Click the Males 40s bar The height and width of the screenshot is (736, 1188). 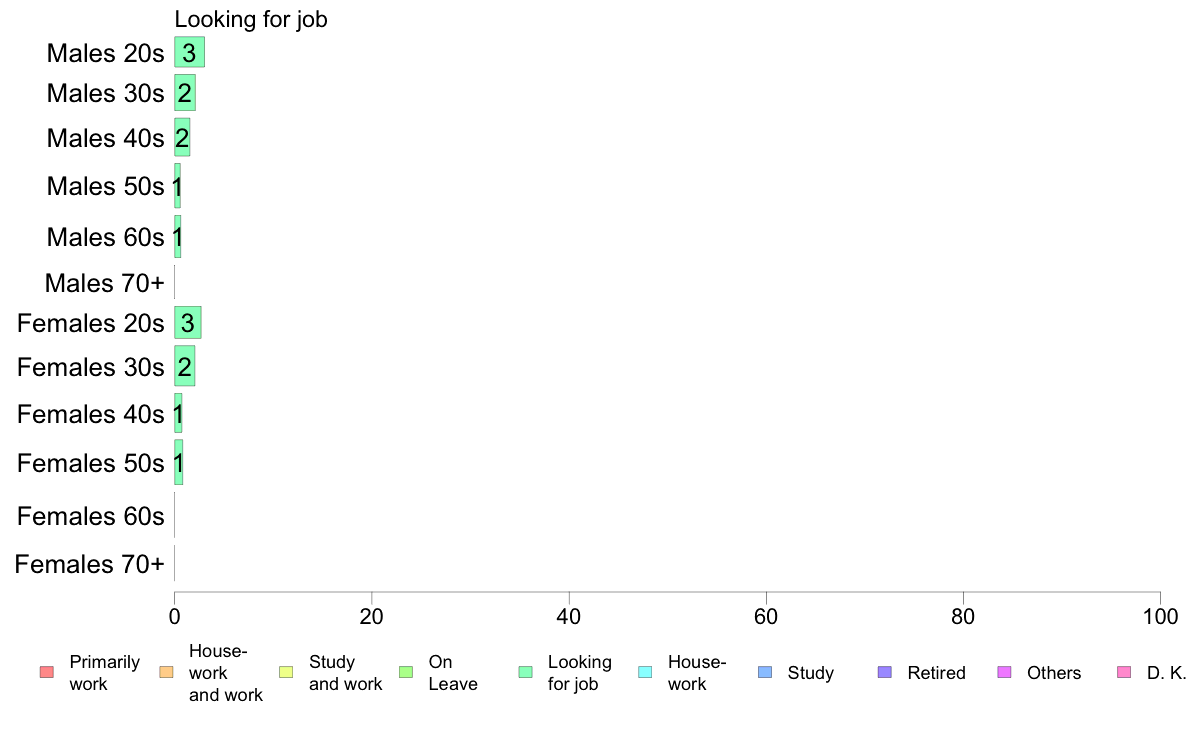pos(182,137)
